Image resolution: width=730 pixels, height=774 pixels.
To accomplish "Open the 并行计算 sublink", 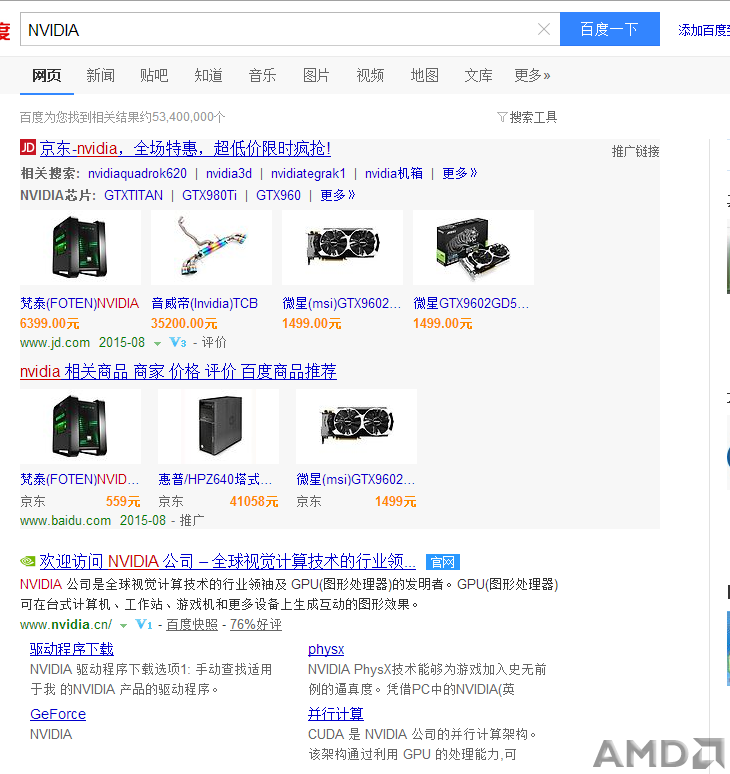I will tap(336, 714).
